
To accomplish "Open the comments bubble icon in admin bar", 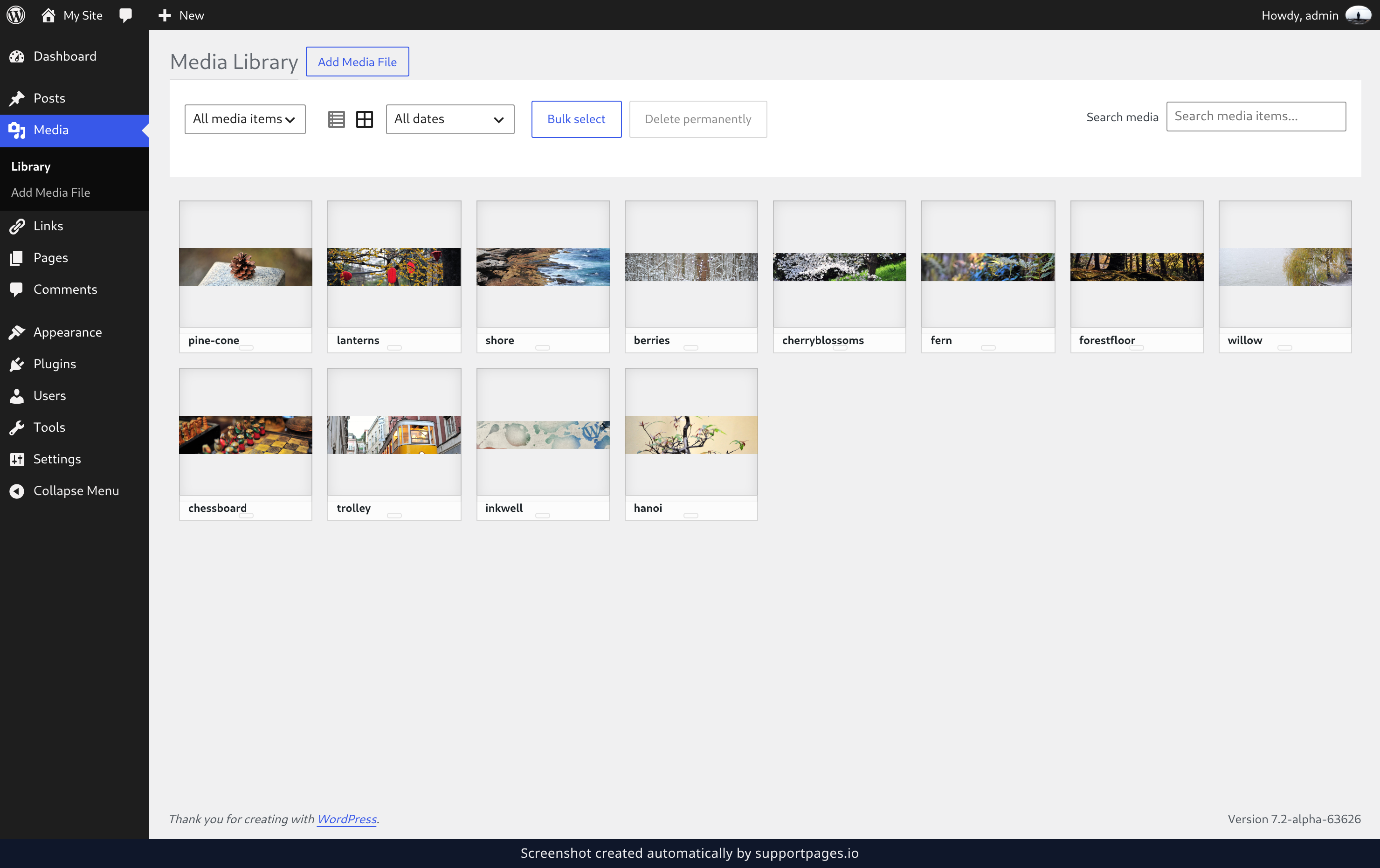I will coord(125,15).
